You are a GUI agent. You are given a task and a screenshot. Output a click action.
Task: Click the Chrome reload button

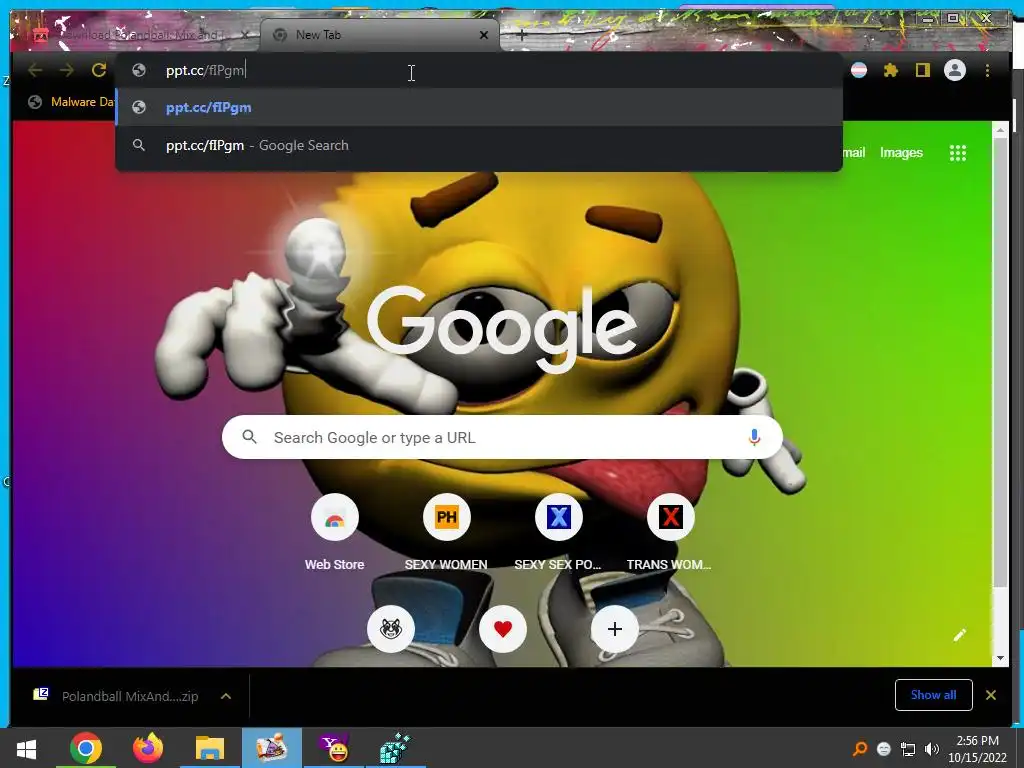(x=99, y=70)
